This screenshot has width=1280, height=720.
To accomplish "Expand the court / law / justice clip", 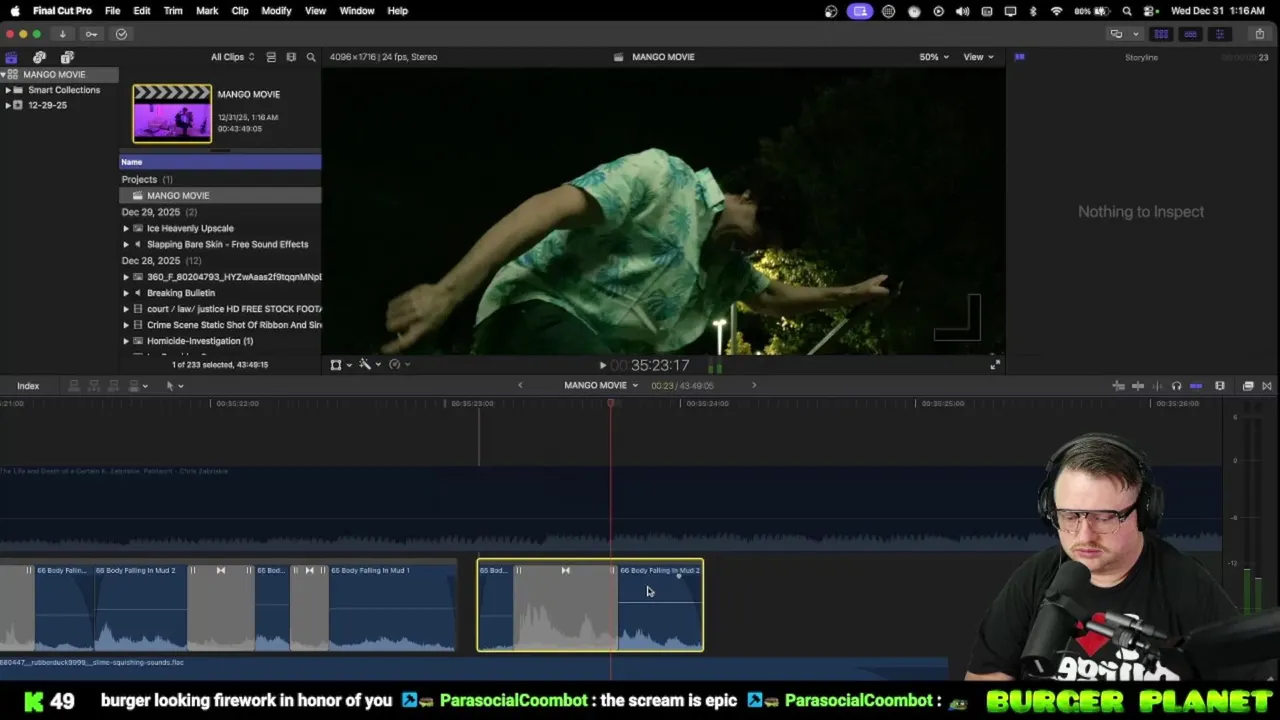I will pos(126,309).
